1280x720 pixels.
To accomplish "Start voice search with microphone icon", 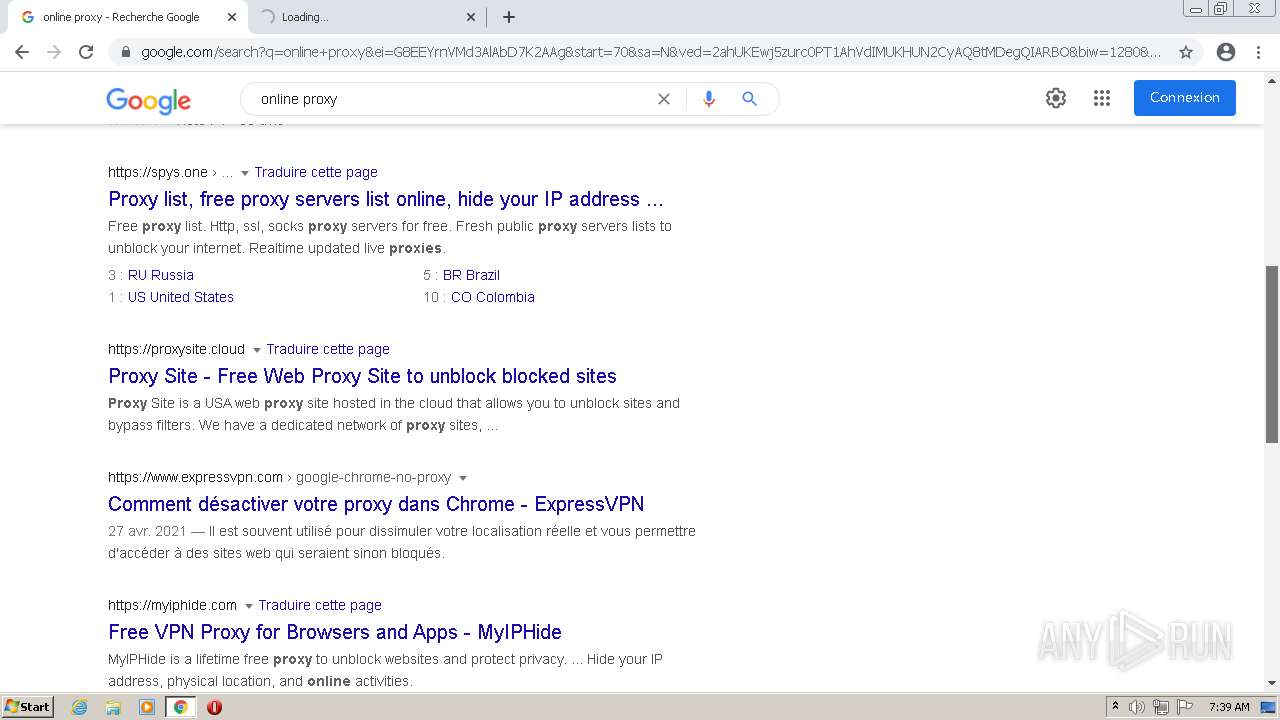I will [x=709, y=99].
